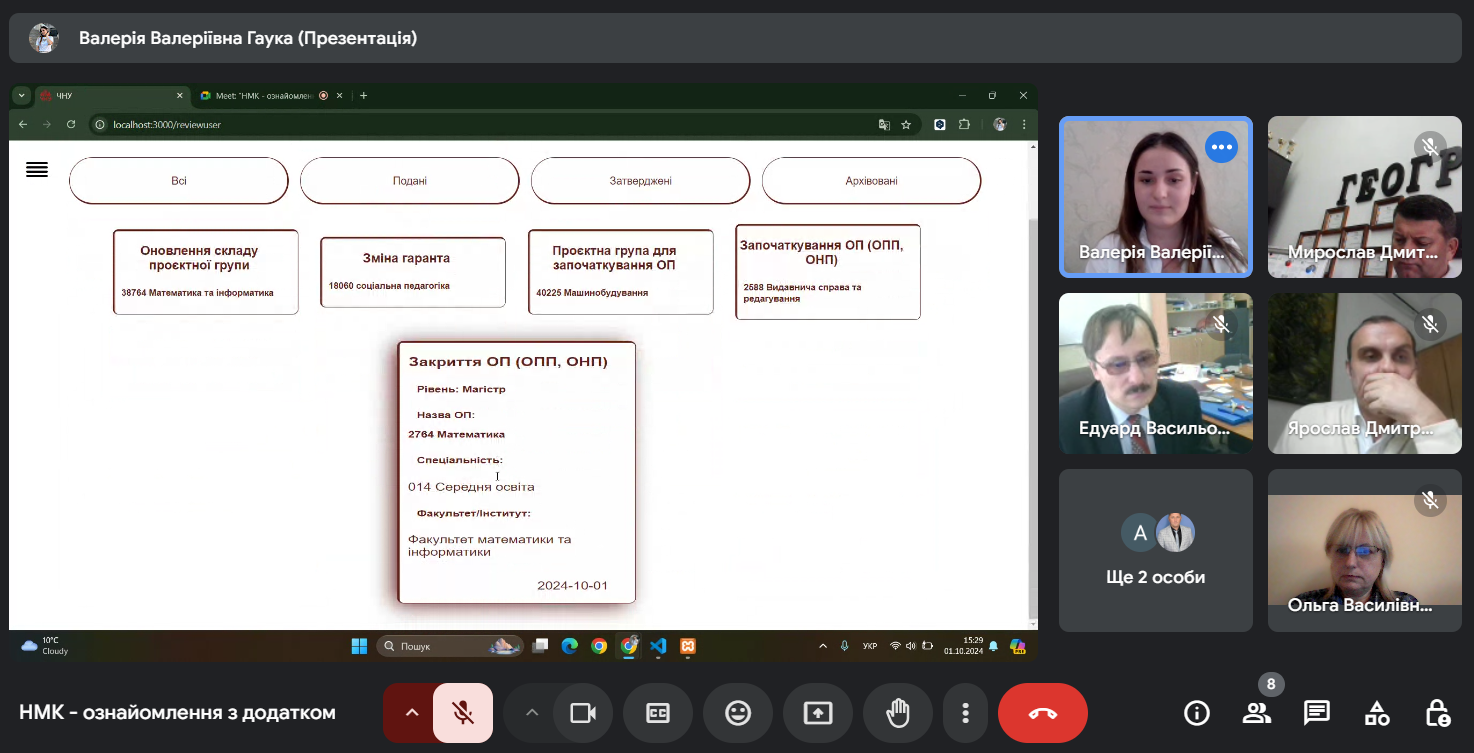Open the reactions emoji picker
Screen dimensions: 1474x753
738,713
